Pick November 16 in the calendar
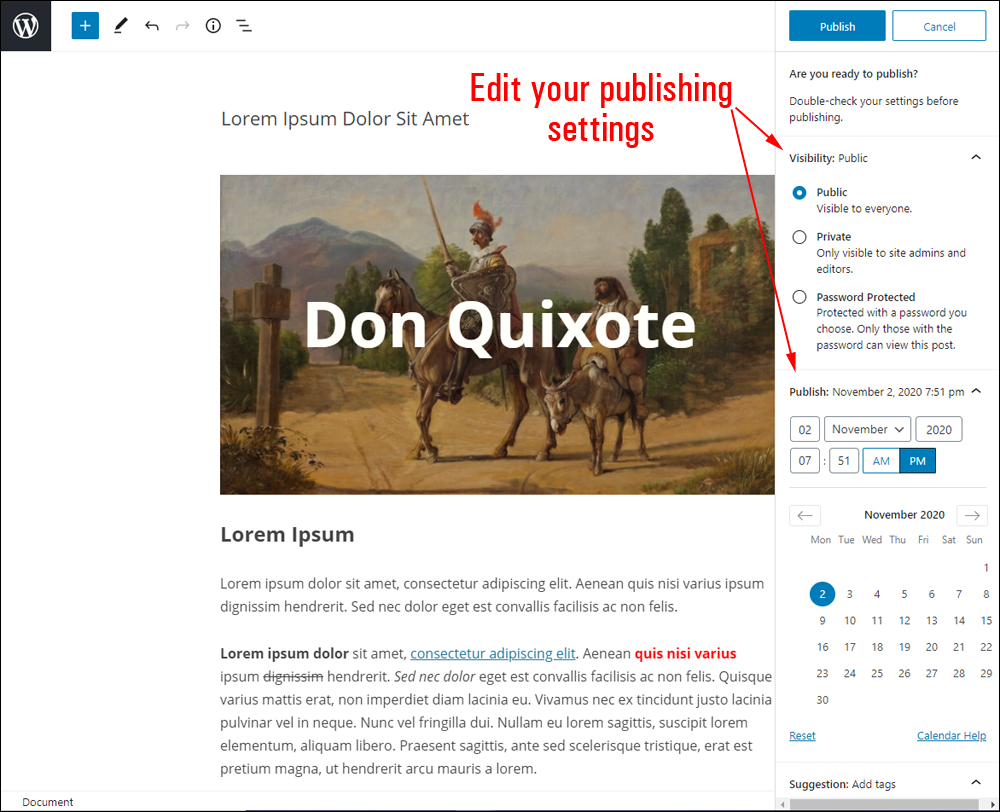 pyautogui.click(x=822, y=647)
